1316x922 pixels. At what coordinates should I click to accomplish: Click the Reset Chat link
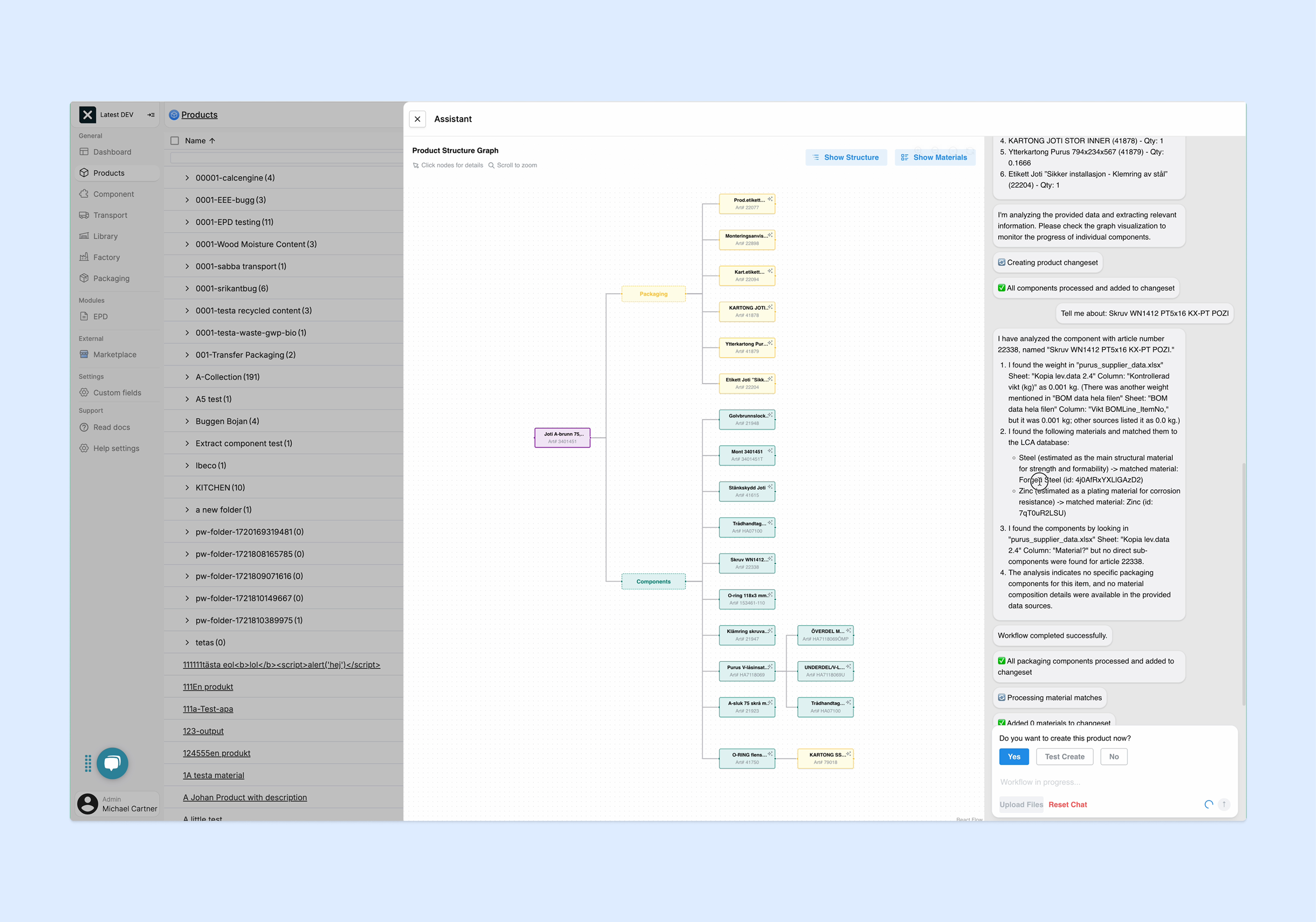tap(1067, 805)
